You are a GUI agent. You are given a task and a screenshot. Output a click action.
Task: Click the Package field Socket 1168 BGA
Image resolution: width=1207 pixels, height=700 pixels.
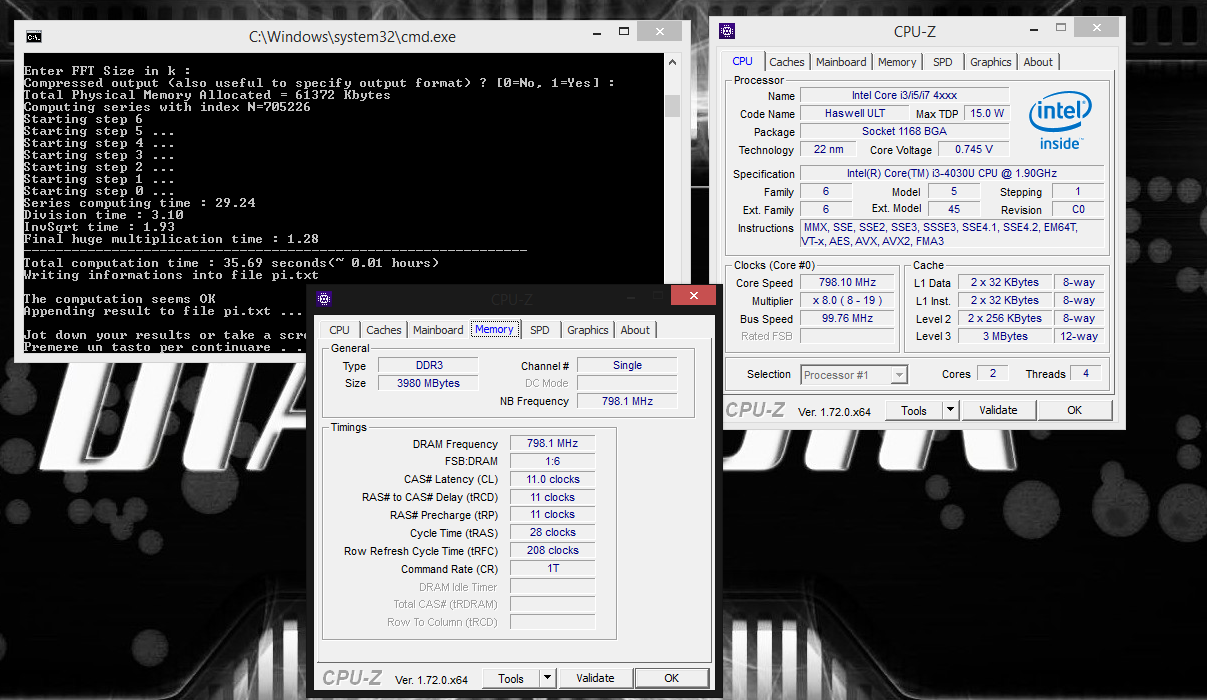(x=904, y=131)
